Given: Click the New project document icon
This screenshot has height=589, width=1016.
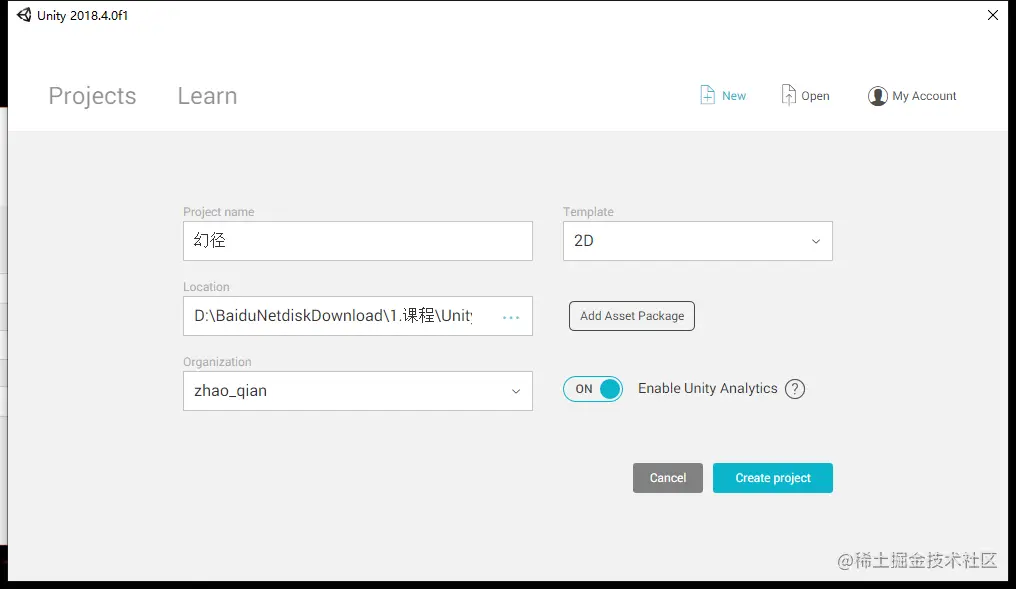Looking at the screenshot, I should point(708,95).
